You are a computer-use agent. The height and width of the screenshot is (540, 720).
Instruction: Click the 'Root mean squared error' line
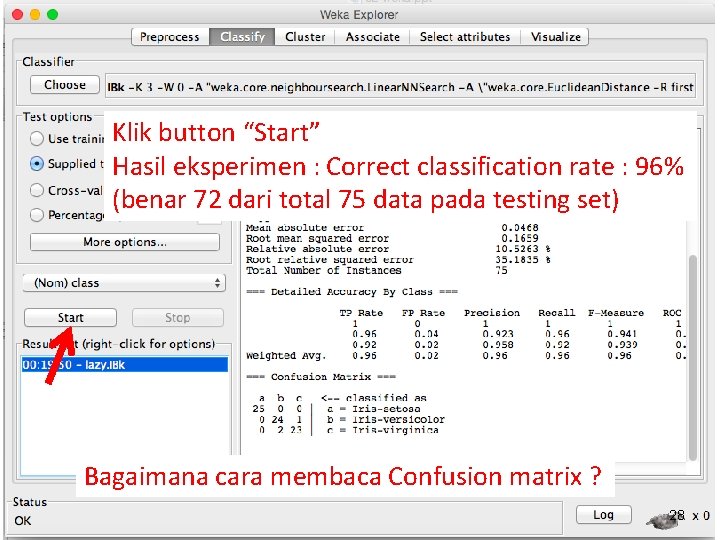coord(392,238)
